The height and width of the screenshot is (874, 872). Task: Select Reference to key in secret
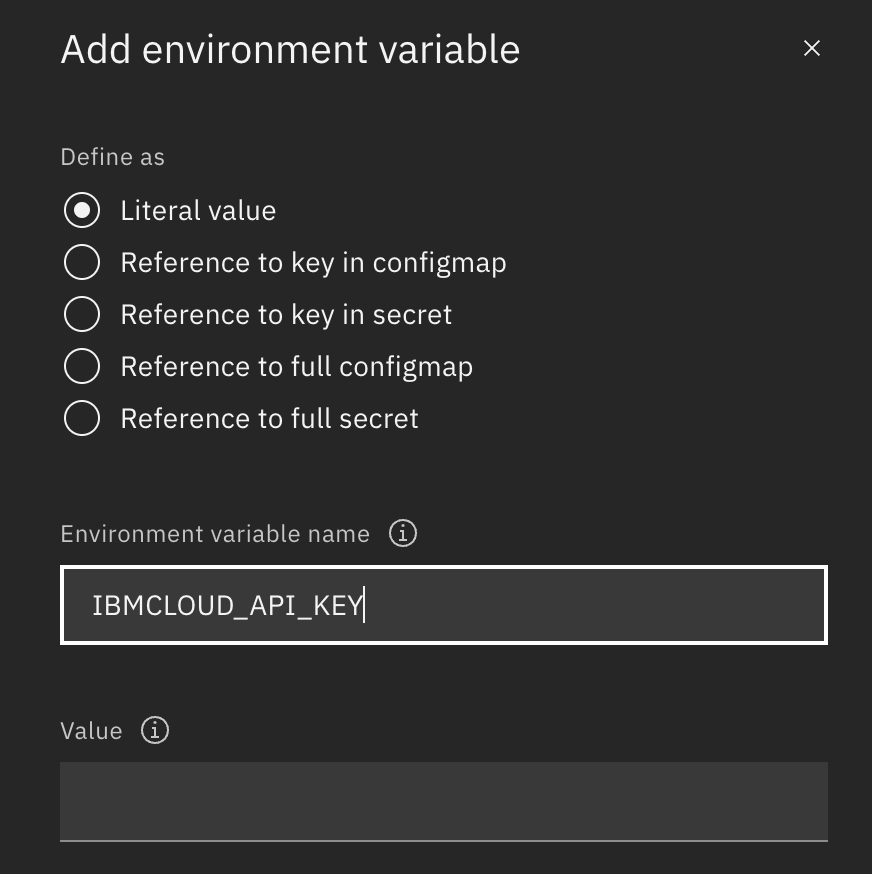click(82, 314)
